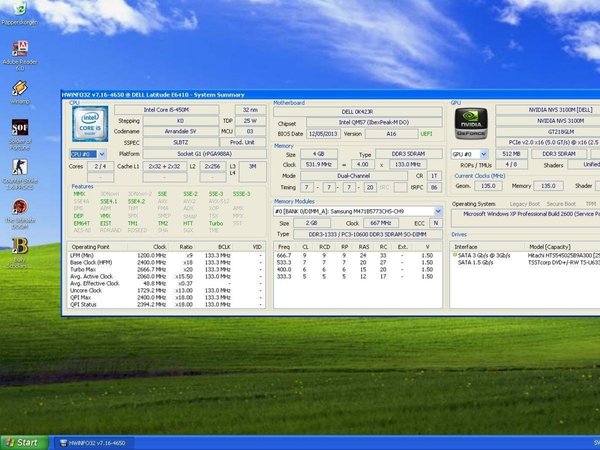This screenshot has height=450, width=600.
Task: Click the Freq column header in memory timings
Action: (x=284, y=247)
